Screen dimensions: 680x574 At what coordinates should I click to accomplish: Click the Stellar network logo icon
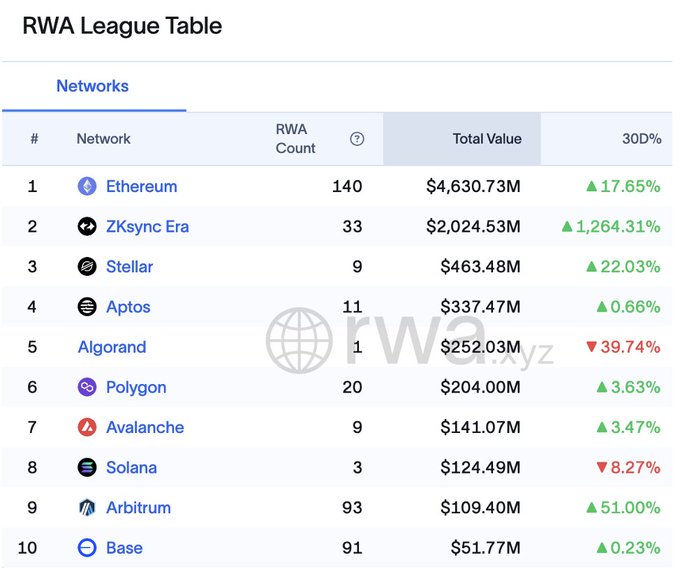(87, 266)
